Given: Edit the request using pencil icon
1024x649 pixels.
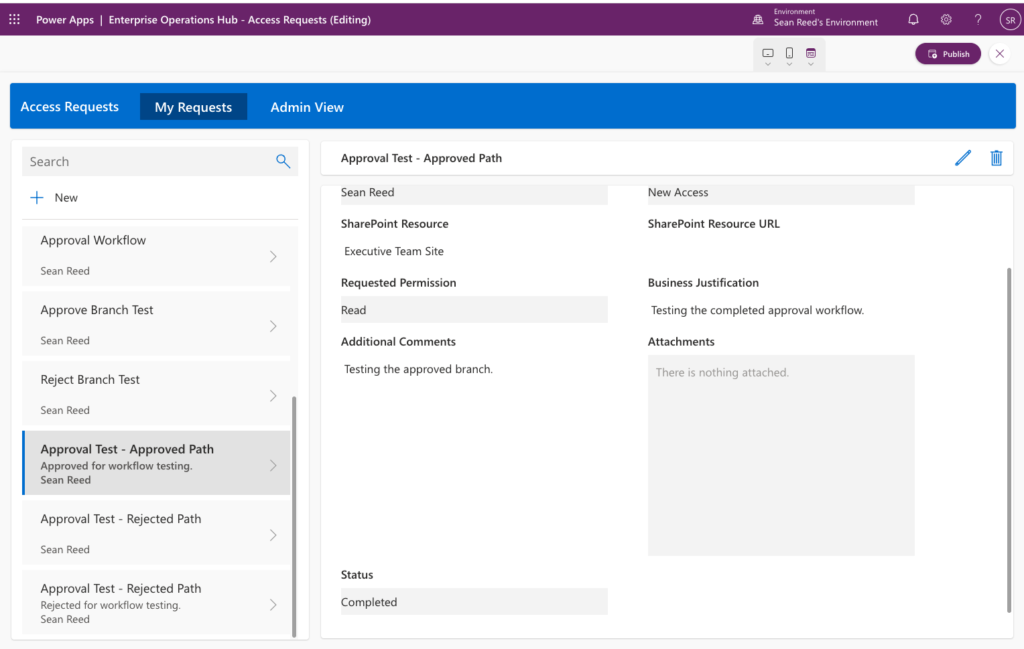Looking at the screenshot, I should point(963,158).
